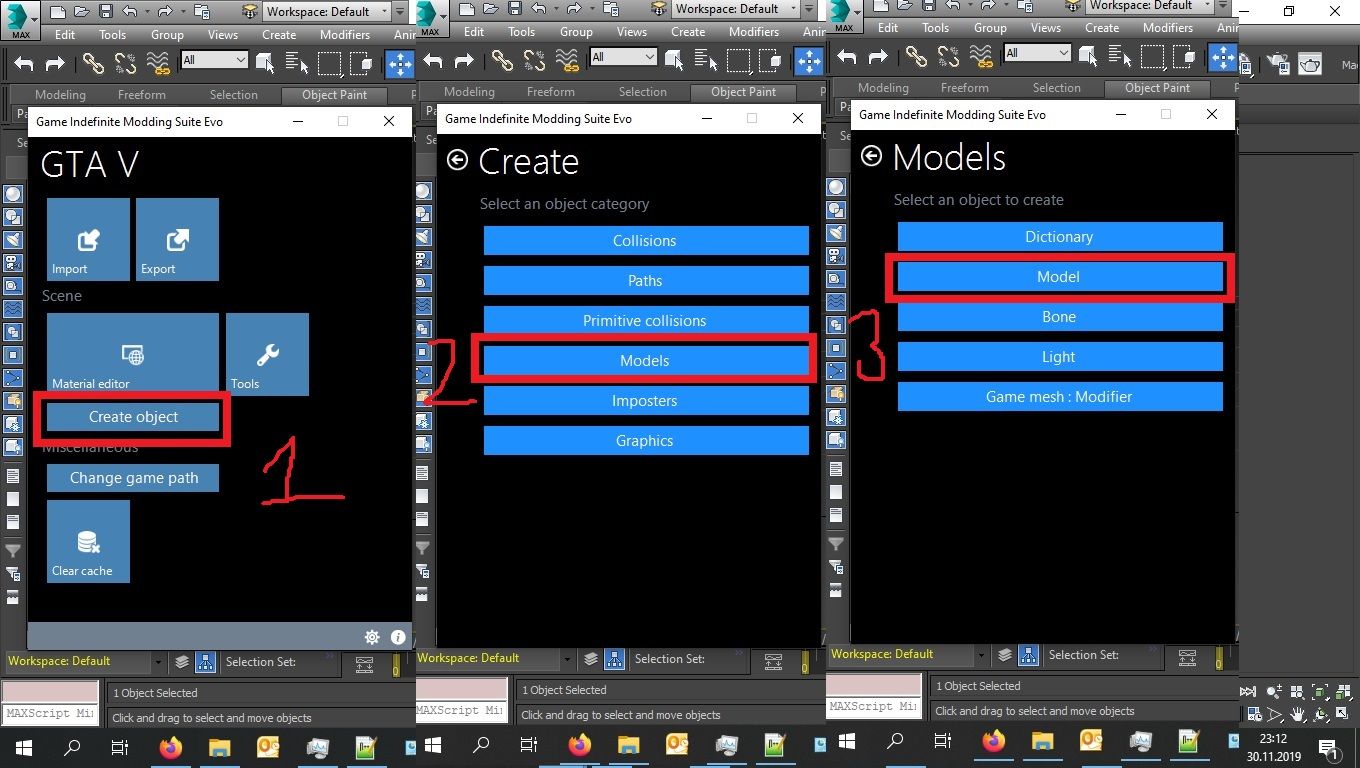The width and height of the screenshot is (1360, 768).
Task: Open the settings gear in the GTA V panel
Action: pyautogui.click(x=372, y=637)
